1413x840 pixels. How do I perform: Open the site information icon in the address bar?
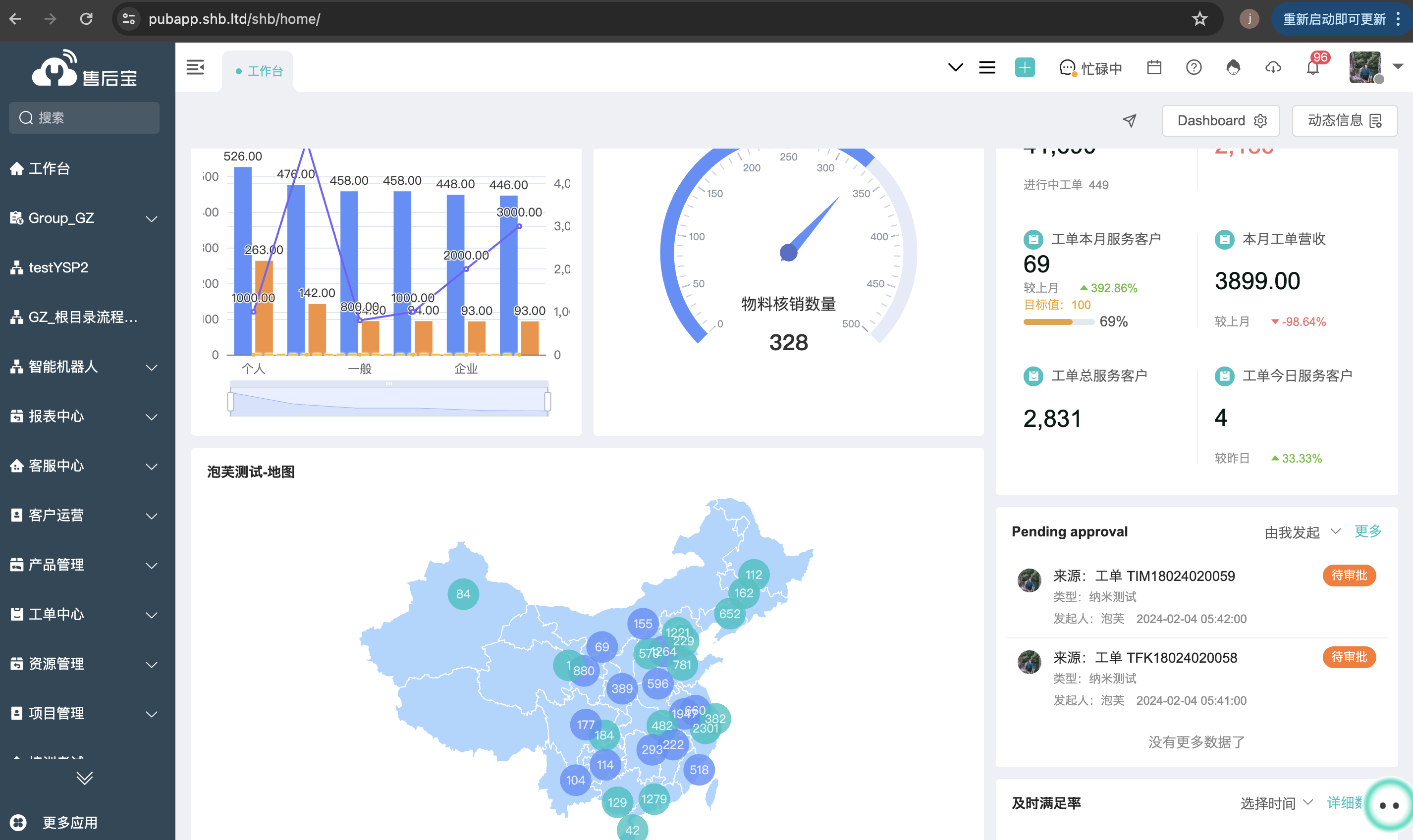[128, 19]
